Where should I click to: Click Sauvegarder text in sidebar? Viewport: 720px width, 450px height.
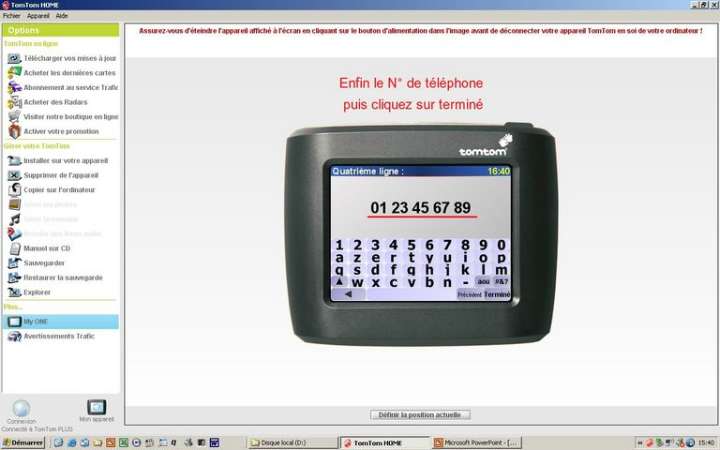[x=44, y=263]
